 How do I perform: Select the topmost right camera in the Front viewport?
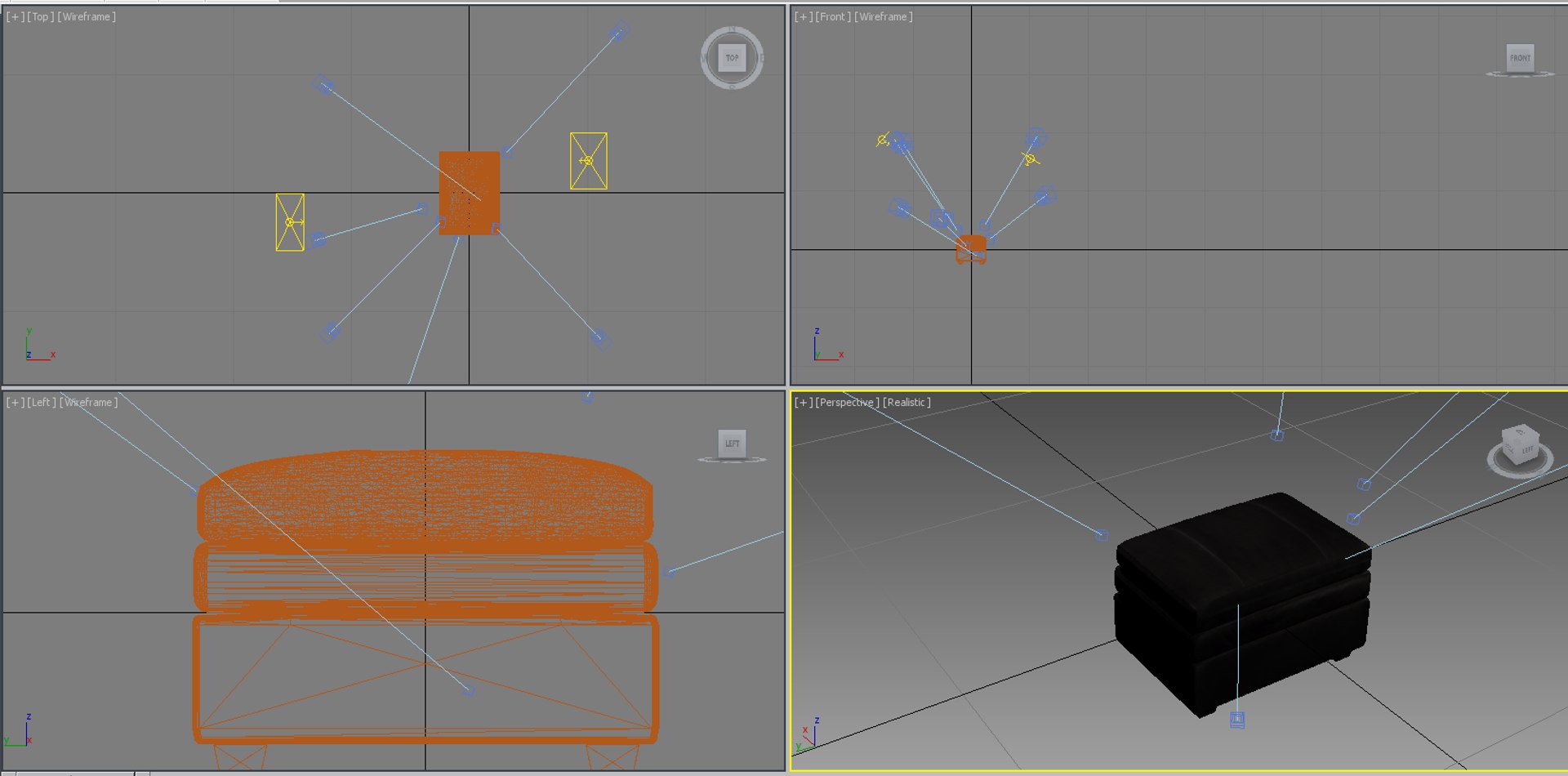(1036, 136)
